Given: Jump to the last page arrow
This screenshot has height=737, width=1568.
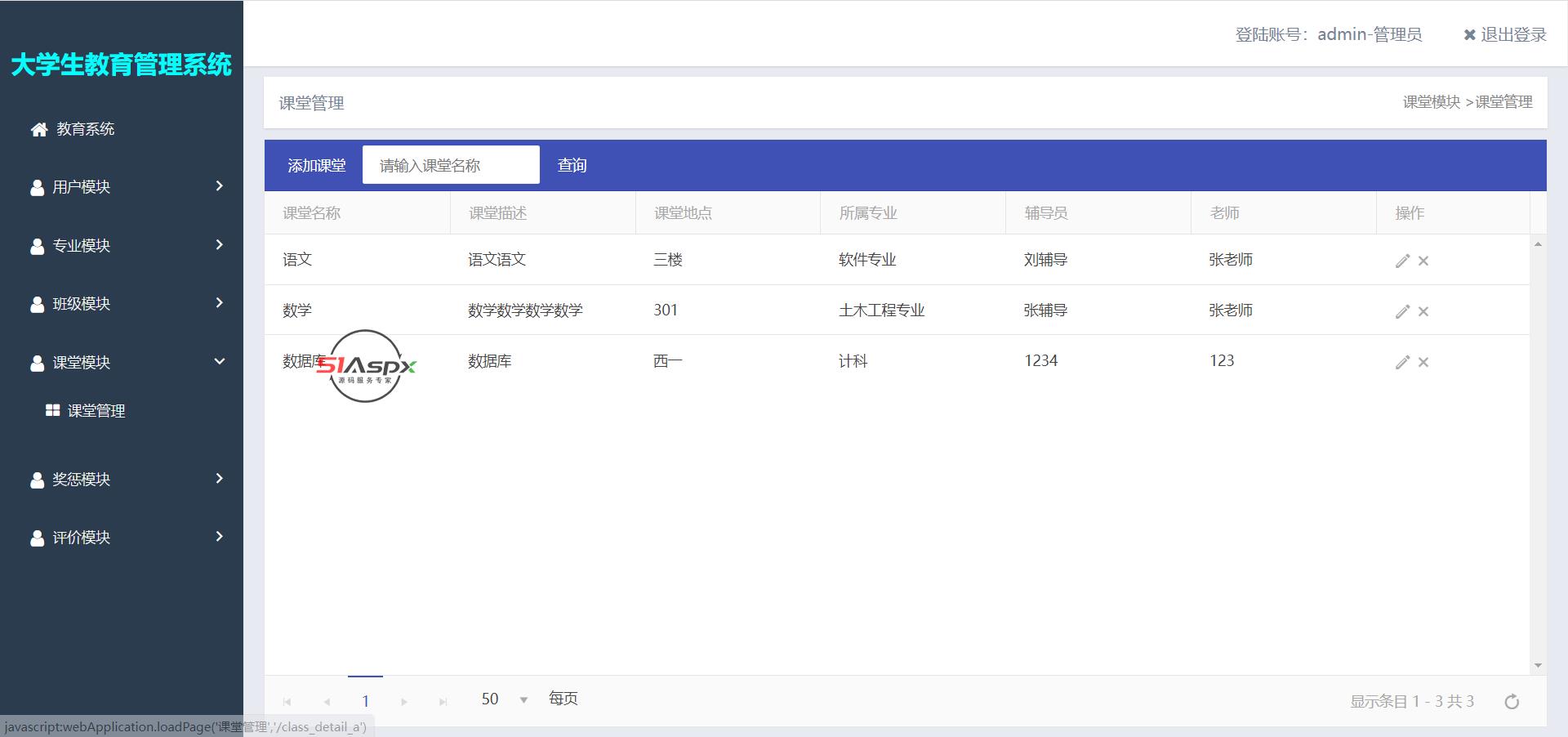Looking at the screenshot, I should click(443, 701).
